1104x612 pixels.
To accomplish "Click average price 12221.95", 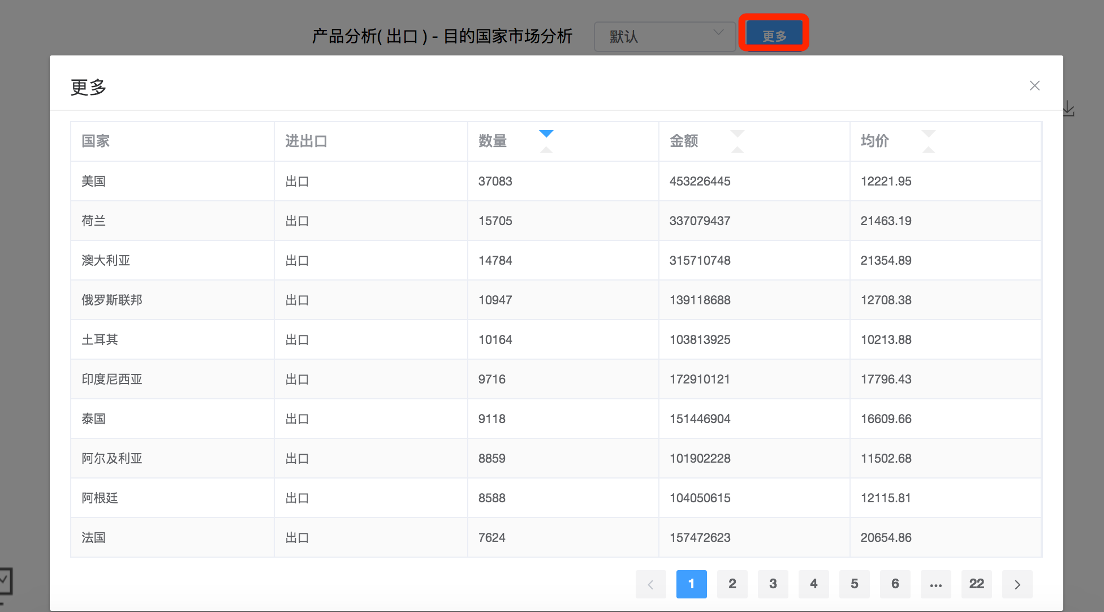I will [886, 181].
